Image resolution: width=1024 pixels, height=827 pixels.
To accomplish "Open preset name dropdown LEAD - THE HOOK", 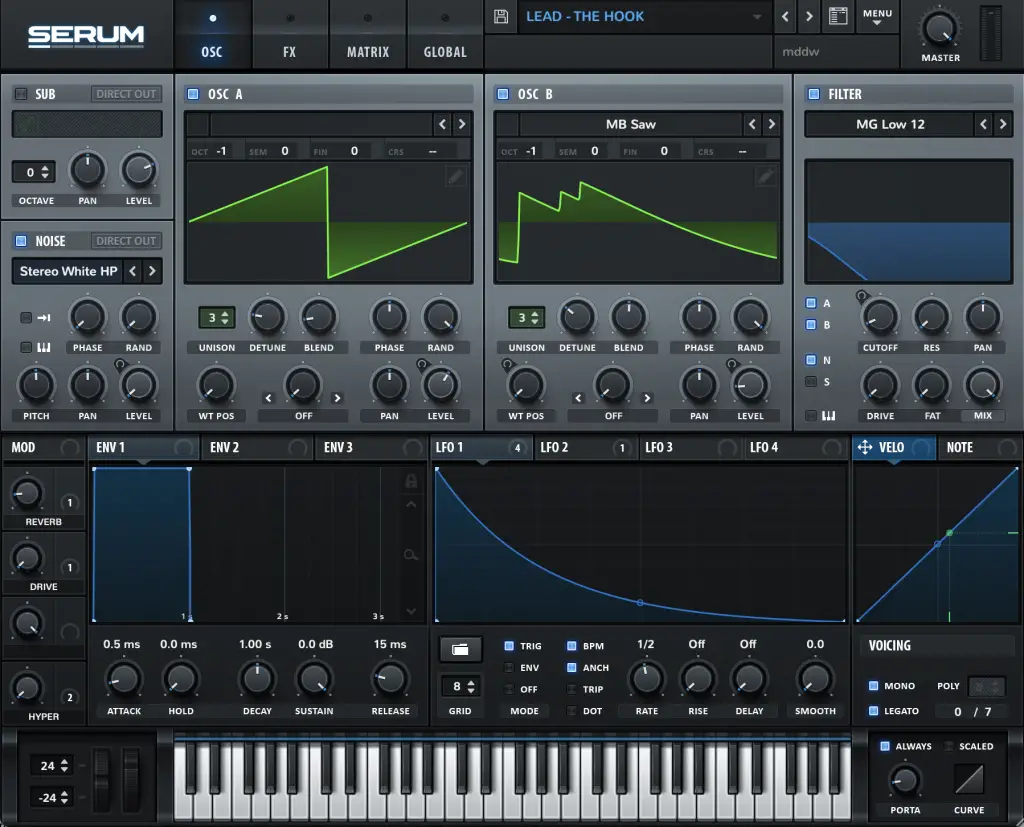I will point(643,16).
